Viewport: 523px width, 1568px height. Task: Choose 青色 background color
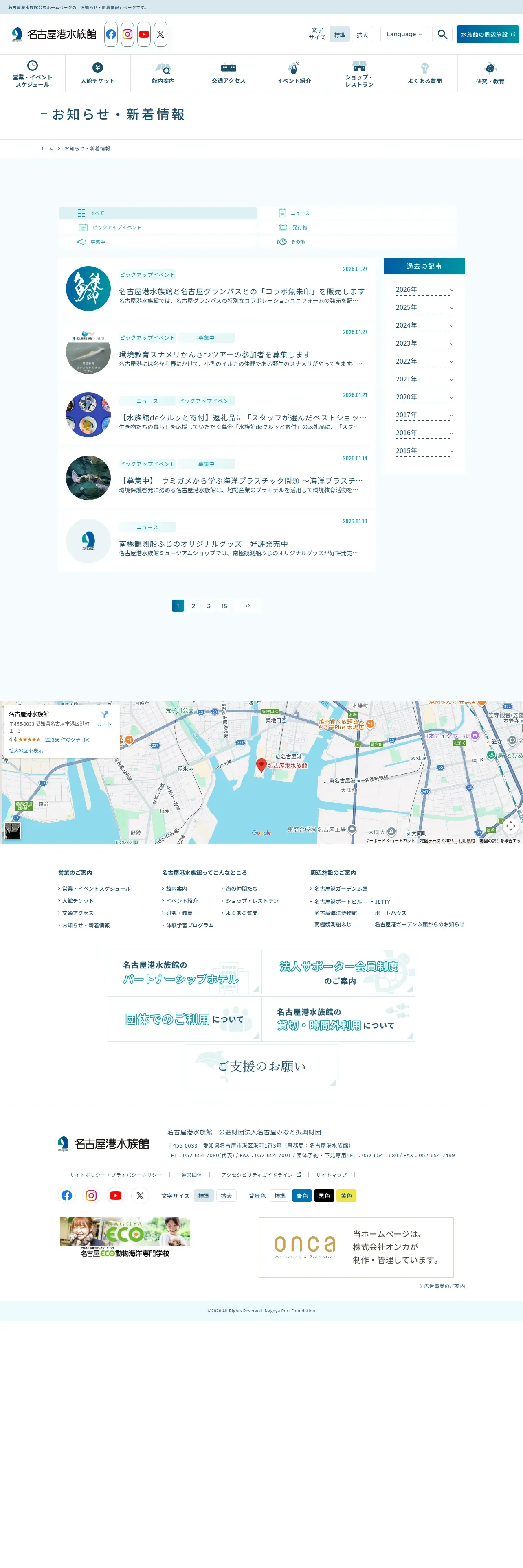302,1196
